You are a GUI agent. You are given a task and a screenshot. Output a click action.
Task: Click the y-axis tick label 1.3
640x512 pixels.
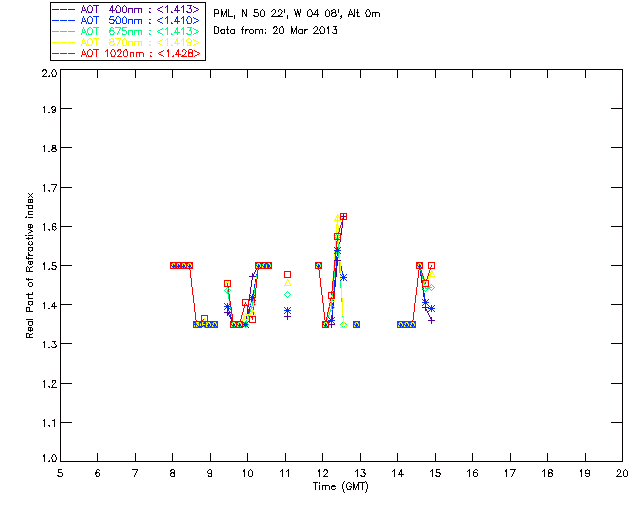pos(49,344)
